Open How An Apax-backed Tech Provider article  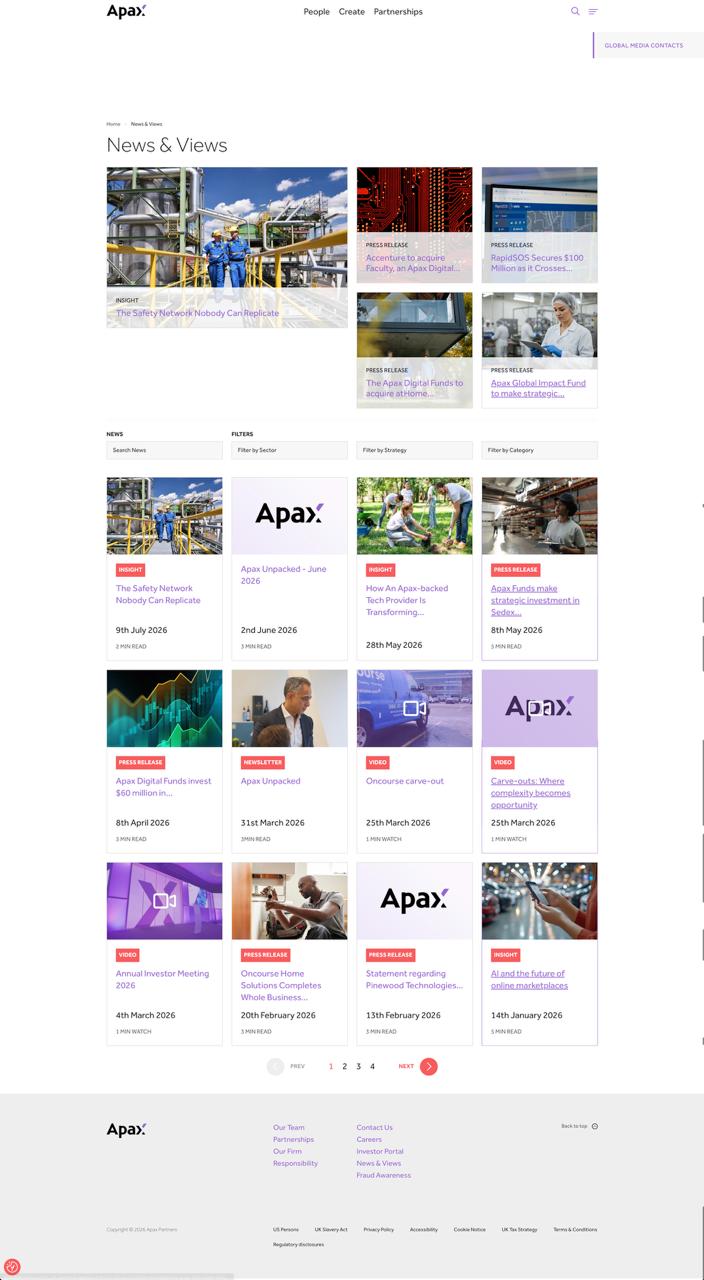coord(407,600)
